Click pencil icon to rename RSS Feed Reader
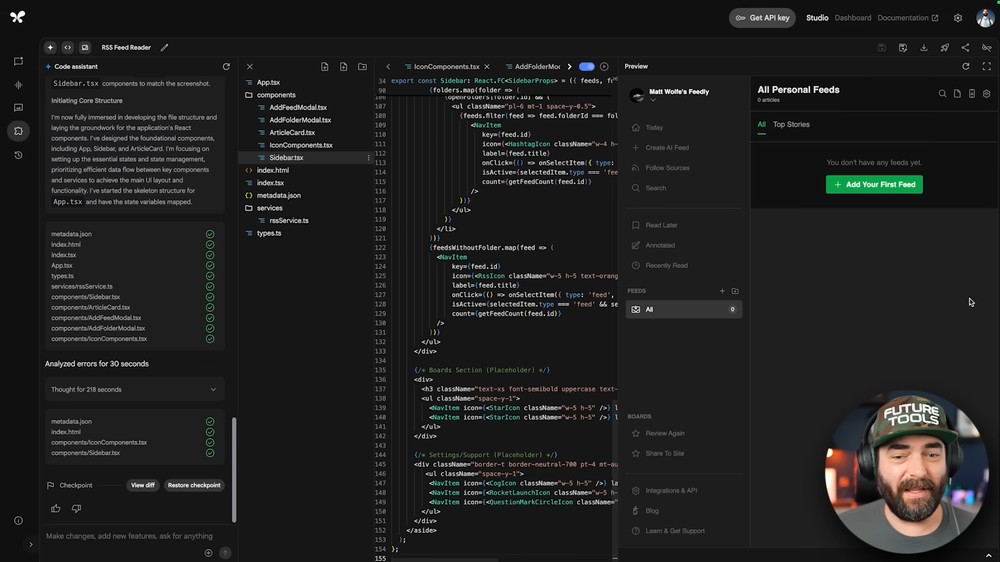Screen dimensions: 1000x562 click(x=165, y=48)
